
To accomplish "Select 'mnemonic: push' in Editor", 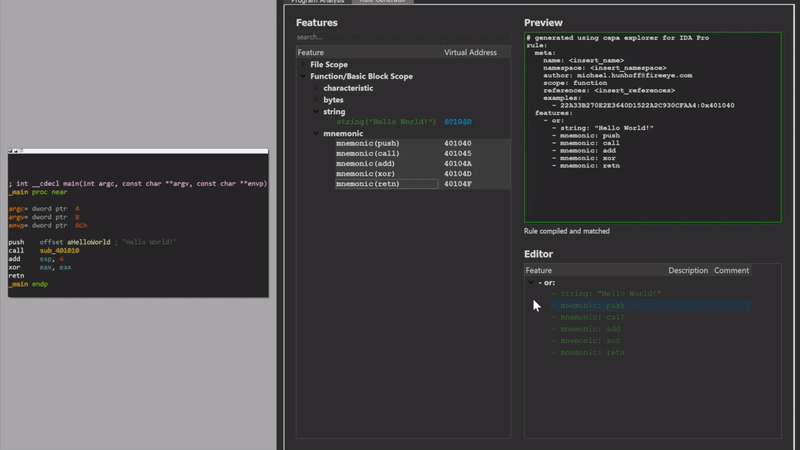I will [651, 306].
